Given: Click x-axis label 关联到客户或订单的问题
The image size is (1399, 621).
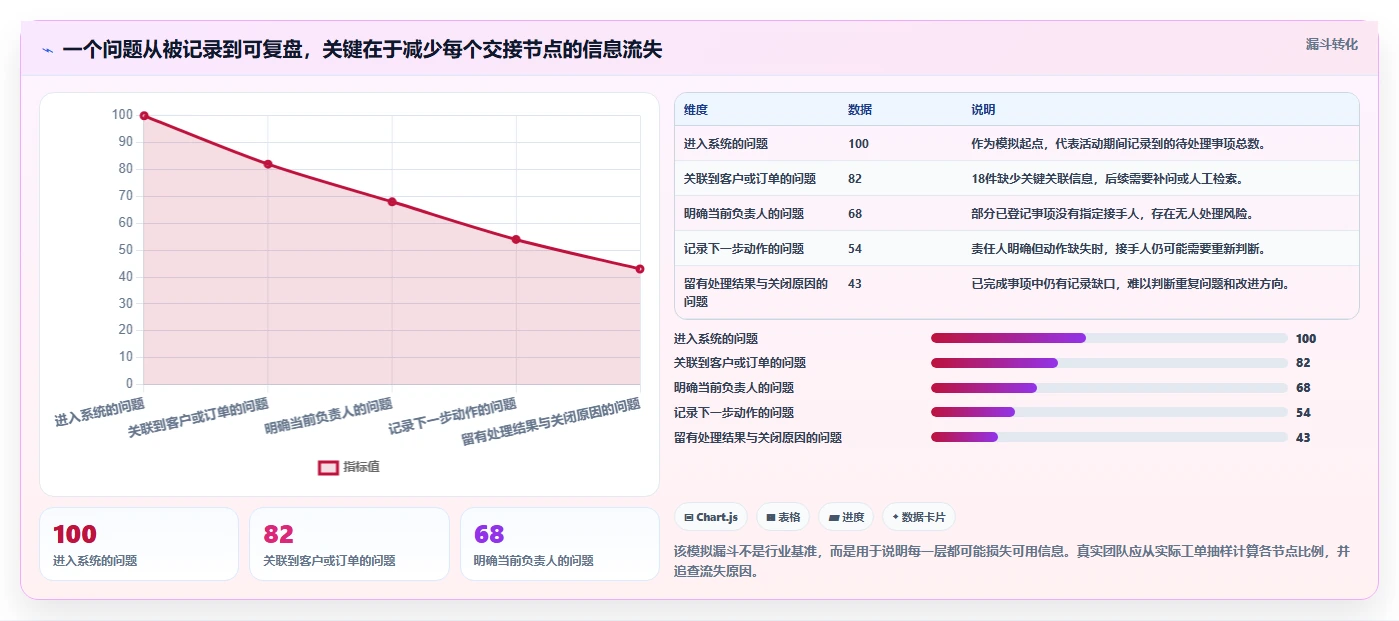Looking at the screenshot, I should click(198, 418).
